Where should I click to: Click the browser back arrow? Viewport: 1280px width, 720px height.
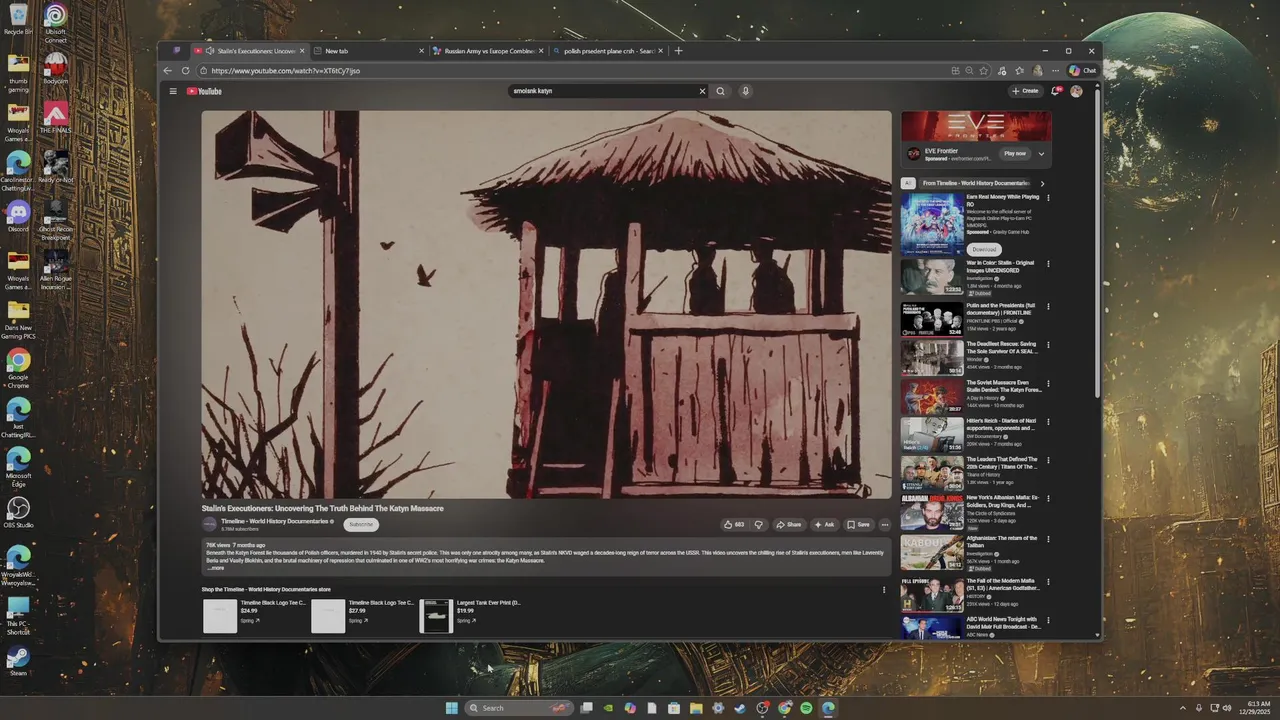click(x=169, y=71)
